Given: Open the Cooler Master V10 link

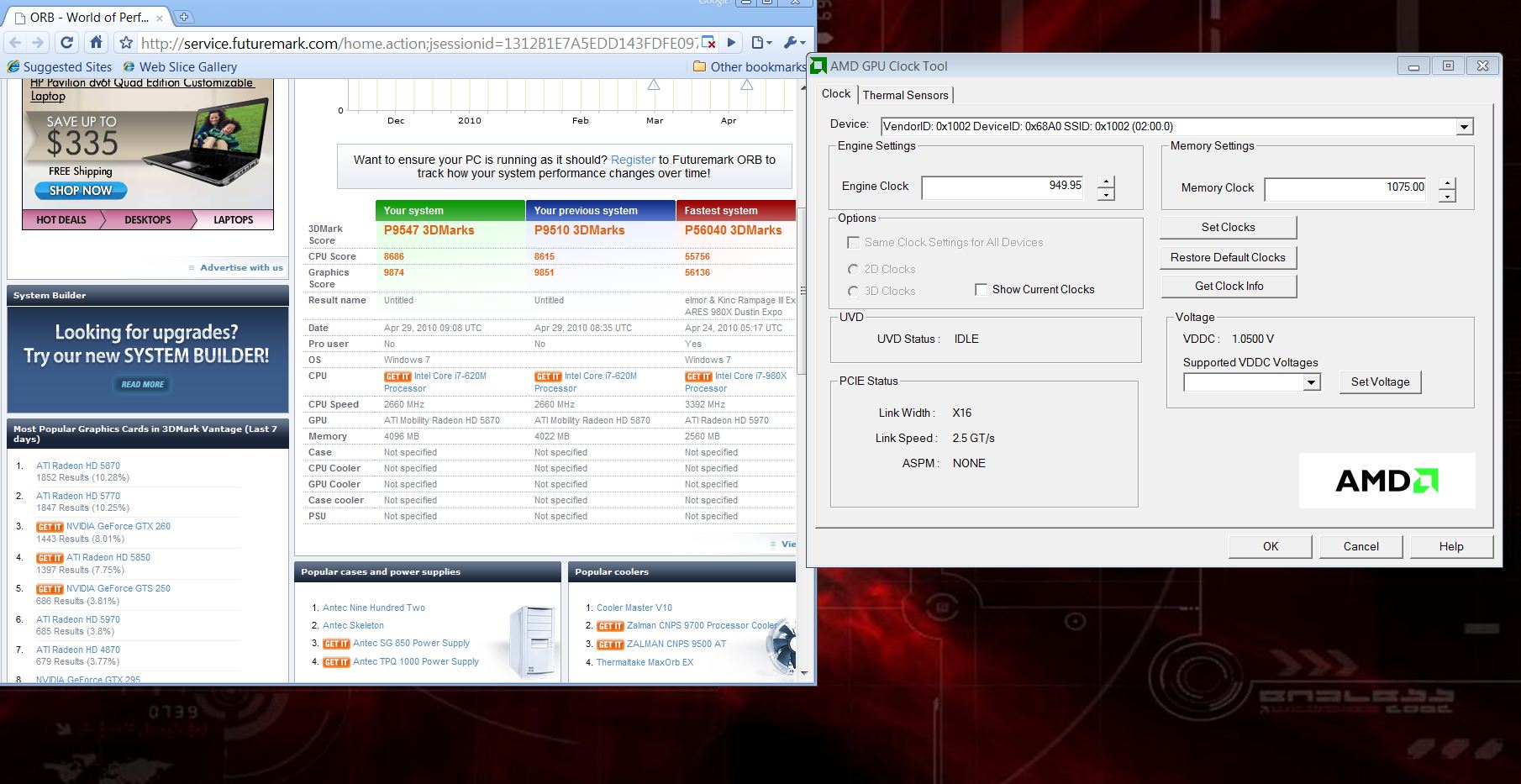Looking at the screenshot, I should tap(634, 608).
